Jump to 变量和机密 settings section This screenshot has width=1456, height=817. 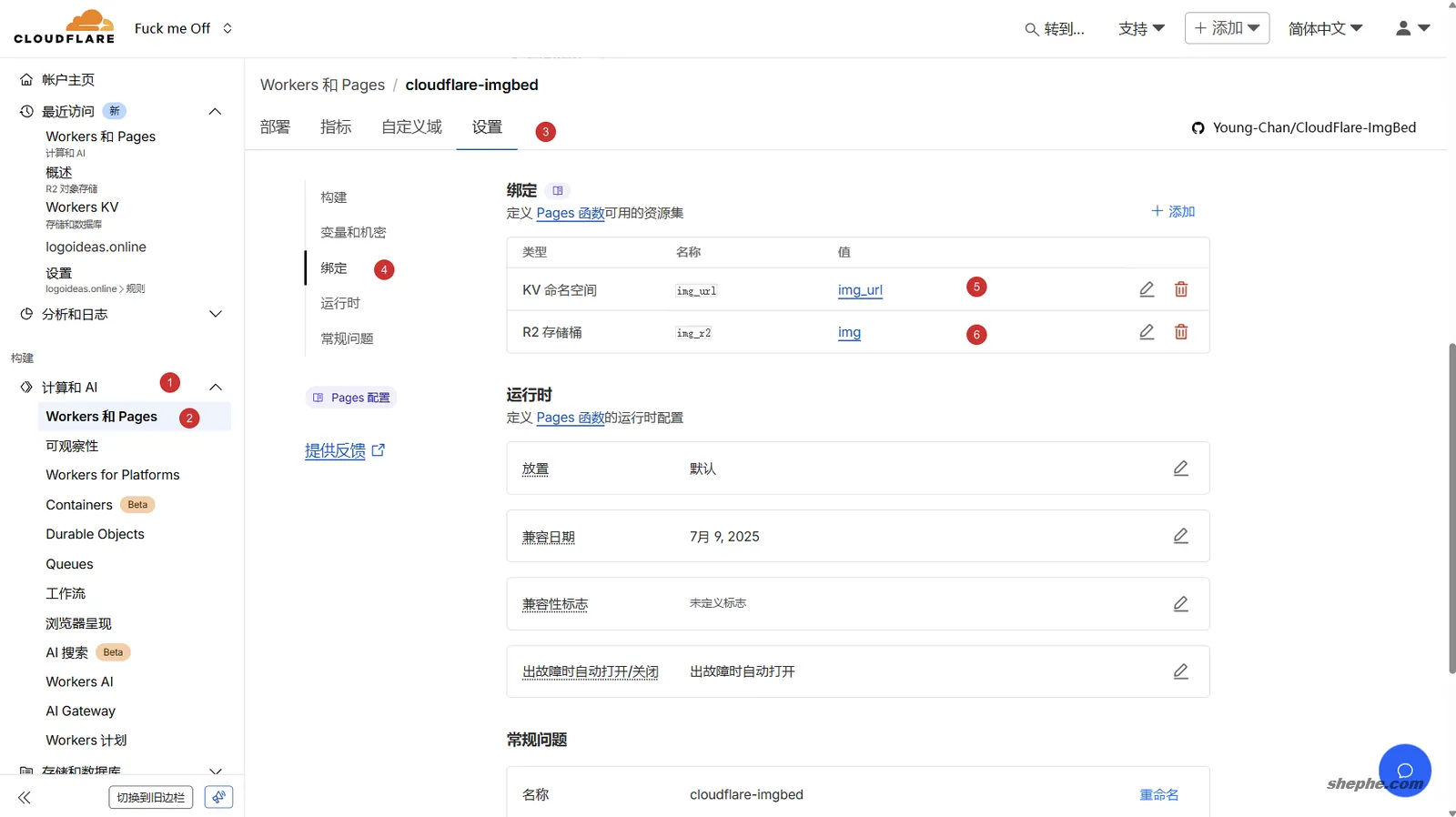pos(353,233)
